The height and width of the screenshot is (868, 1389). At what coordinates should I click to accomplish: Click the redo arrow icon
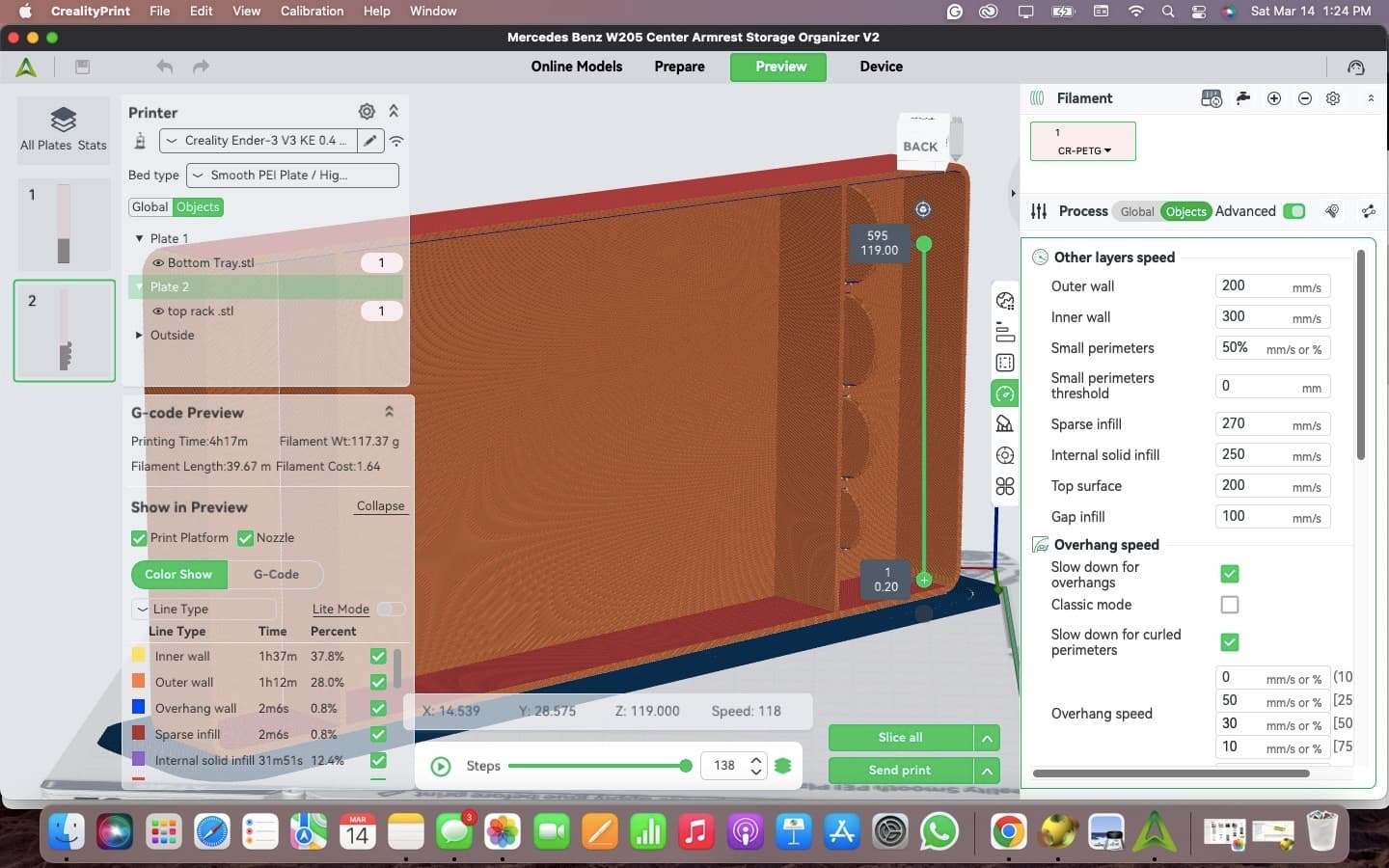(x=201, y=67)
